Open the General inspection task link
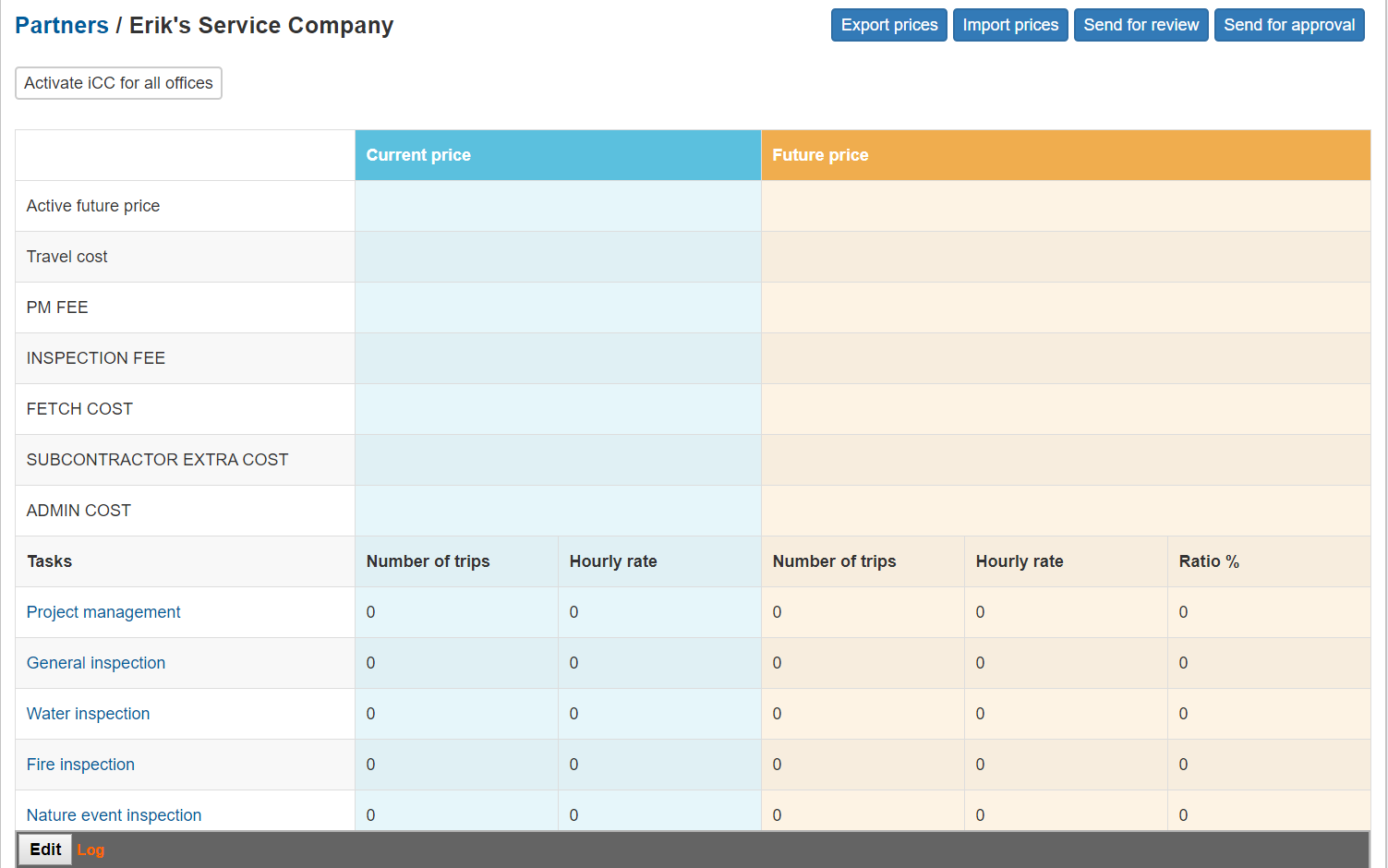The height and width of the screenshot is (868, 1388). pos(96,663)
